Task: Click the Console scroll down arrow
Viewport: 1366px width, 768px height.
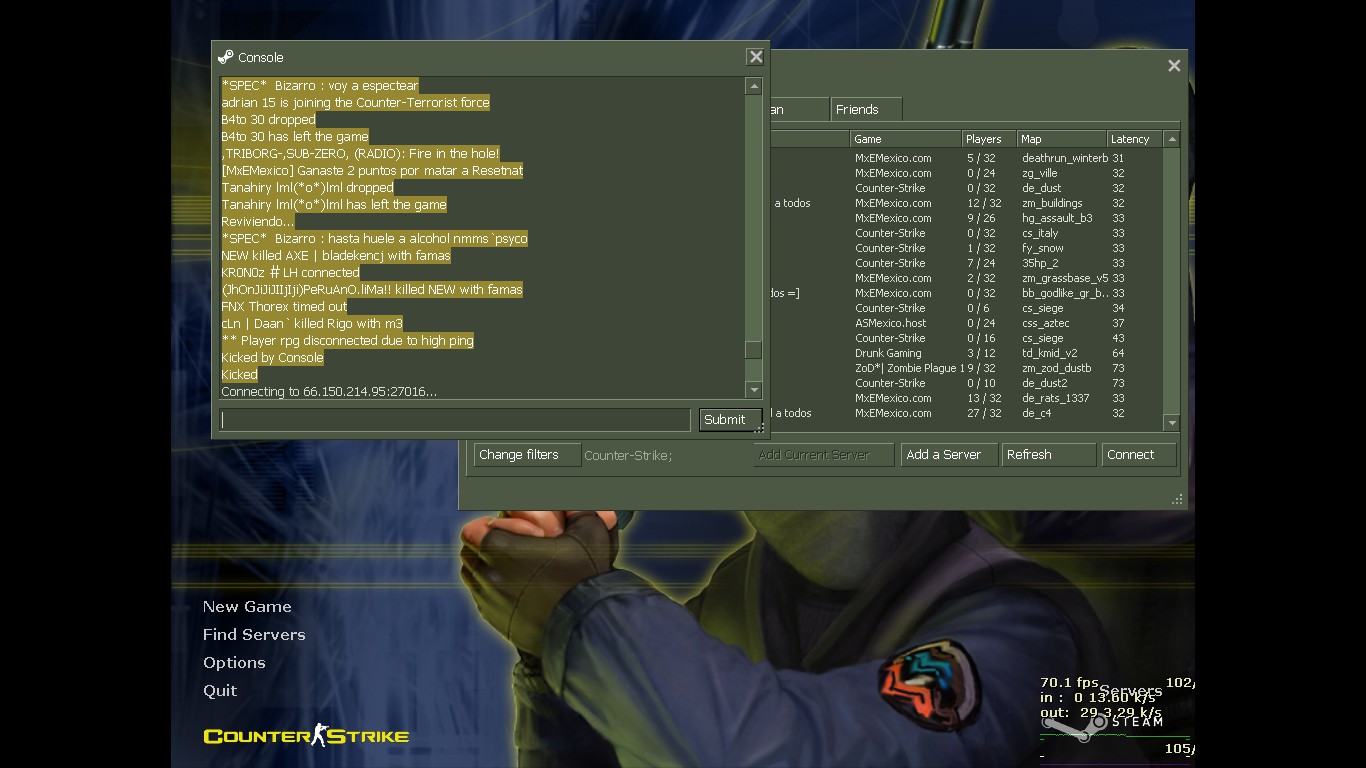Action: pos(754,391)
